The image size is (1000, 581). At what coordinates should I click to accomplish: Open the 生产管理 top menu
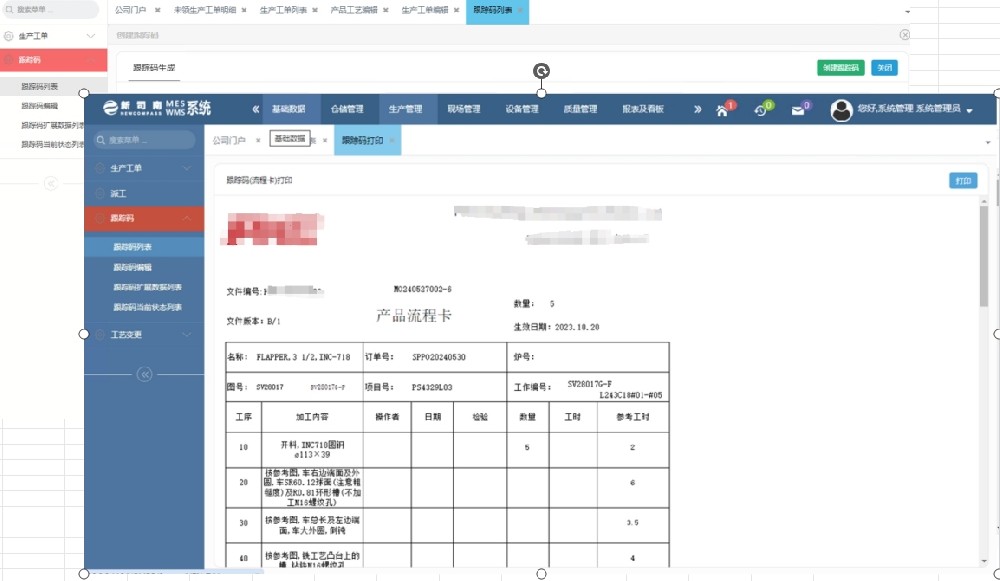pyautogui.click(x=406, y=109)
